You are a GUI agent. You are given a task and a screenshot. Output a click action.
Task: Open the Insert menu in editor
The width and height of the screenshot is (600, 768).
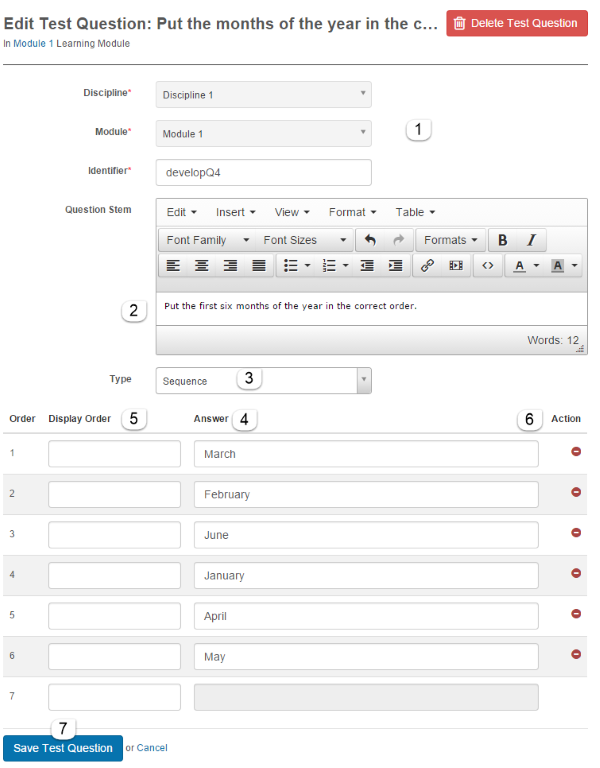click(236, 212)
